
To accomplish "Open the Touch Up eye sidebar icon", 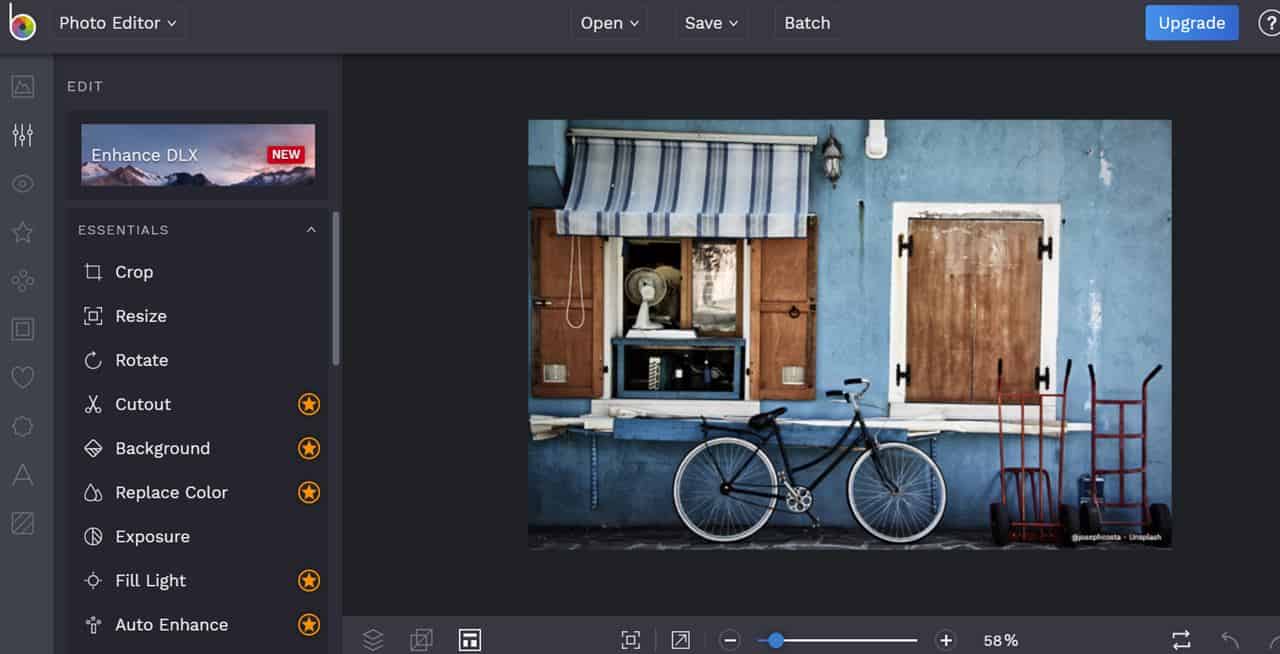I will (23, 184).
